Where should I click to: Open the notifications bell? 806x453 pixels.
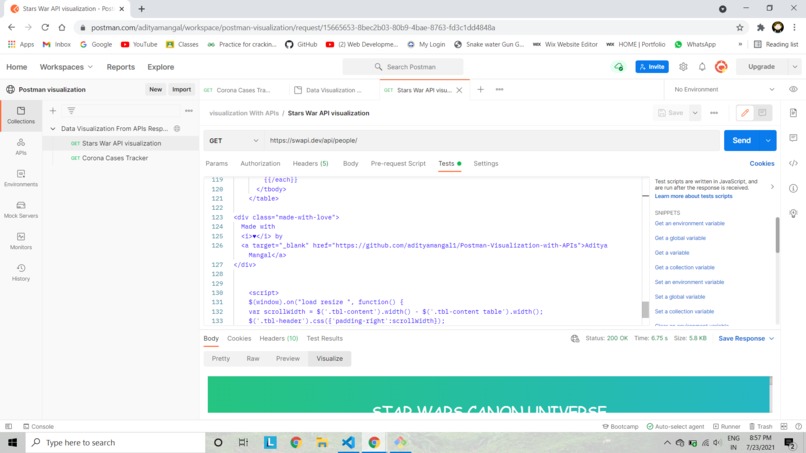click(702, 67)
